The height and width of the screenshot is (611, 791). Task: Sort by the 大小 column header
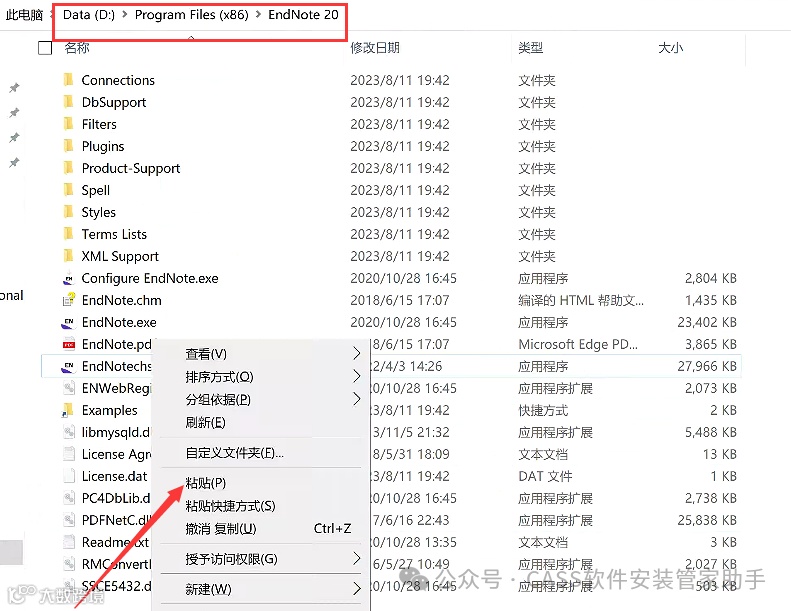(671, 48)
